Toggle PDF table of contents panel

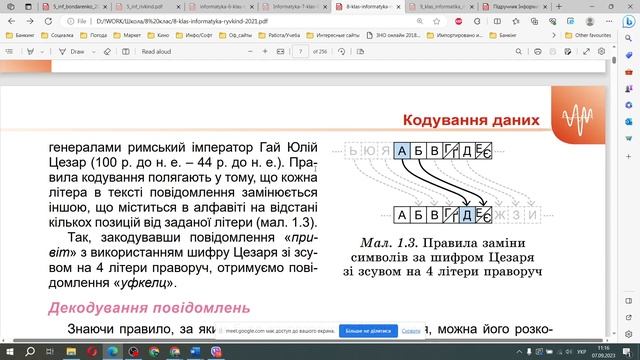9,52
